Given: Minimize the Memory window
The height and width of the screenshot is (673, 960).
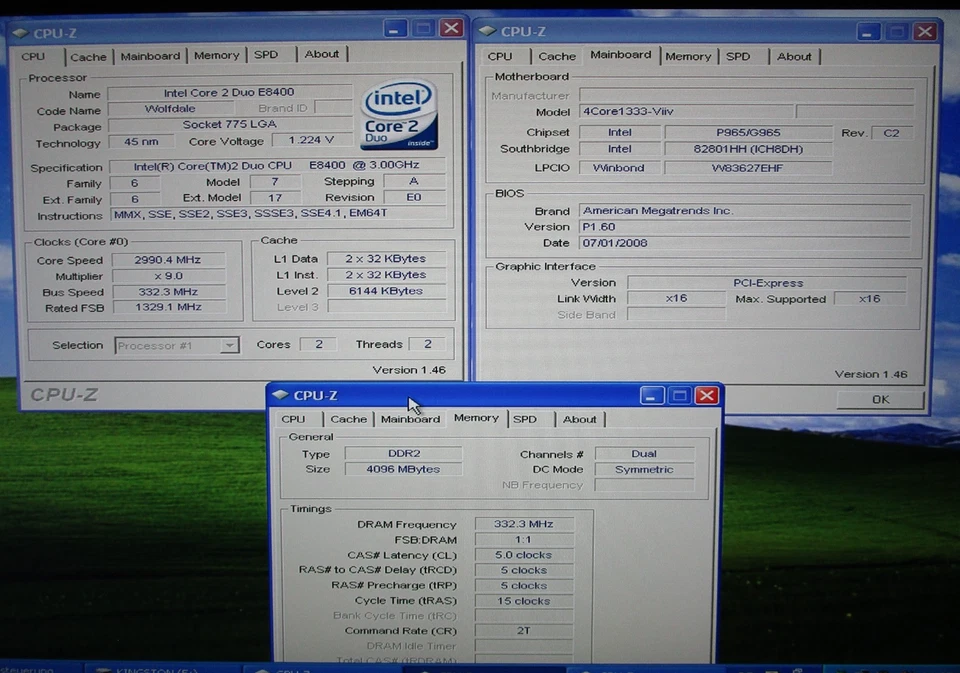Looking at the screenshot, I should pyautogui.click(x=651, y=395).
